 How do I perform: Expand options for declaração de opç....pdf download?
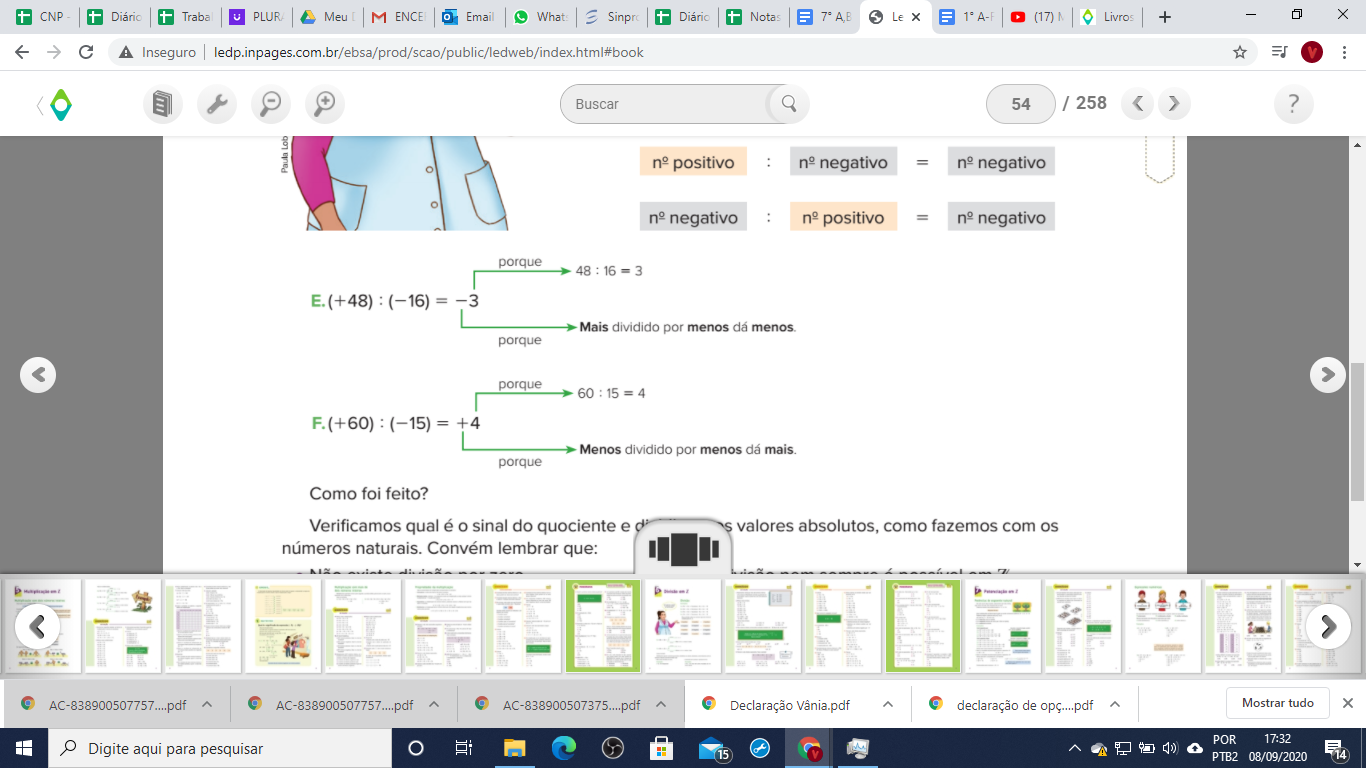click(x=1115, y=704)
